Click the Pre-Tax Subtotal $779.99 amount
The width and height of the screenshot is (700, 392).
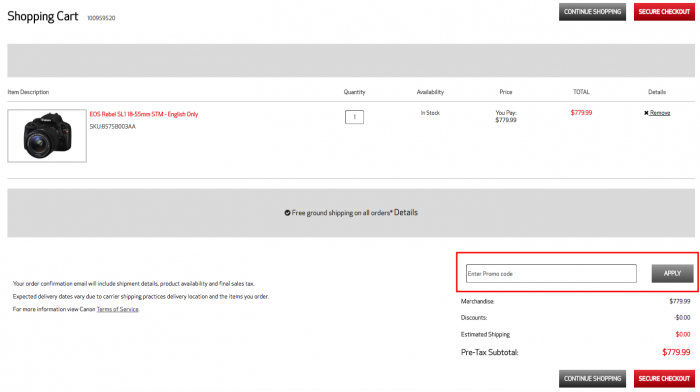pyautogui.click(x=676, y=352)
